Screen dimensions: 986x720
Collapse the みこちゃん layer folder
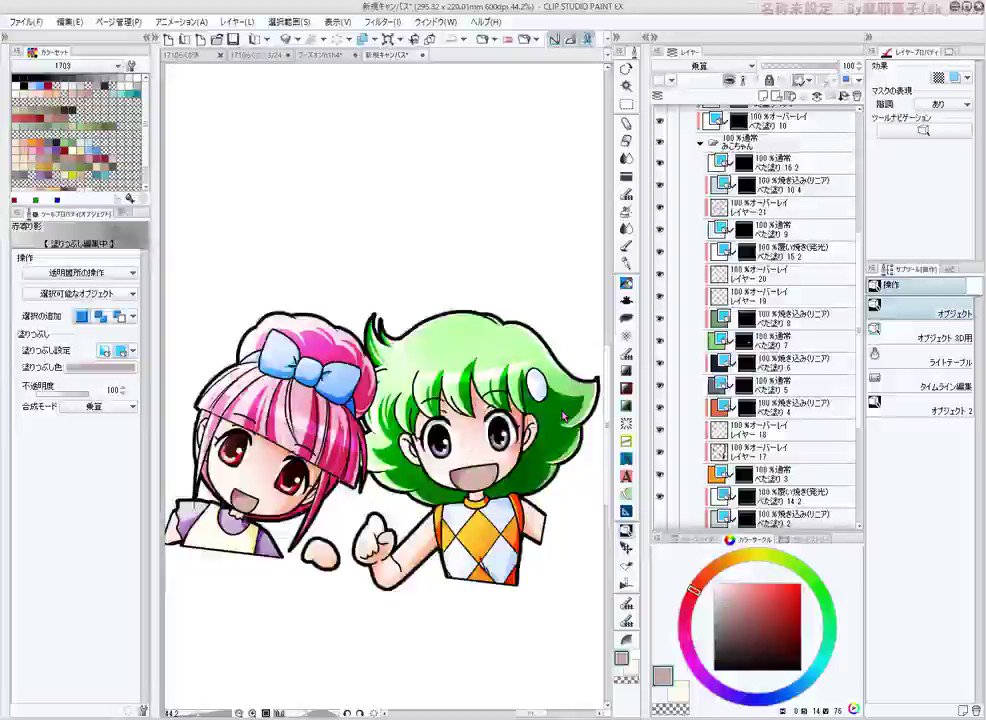(700, 143)
